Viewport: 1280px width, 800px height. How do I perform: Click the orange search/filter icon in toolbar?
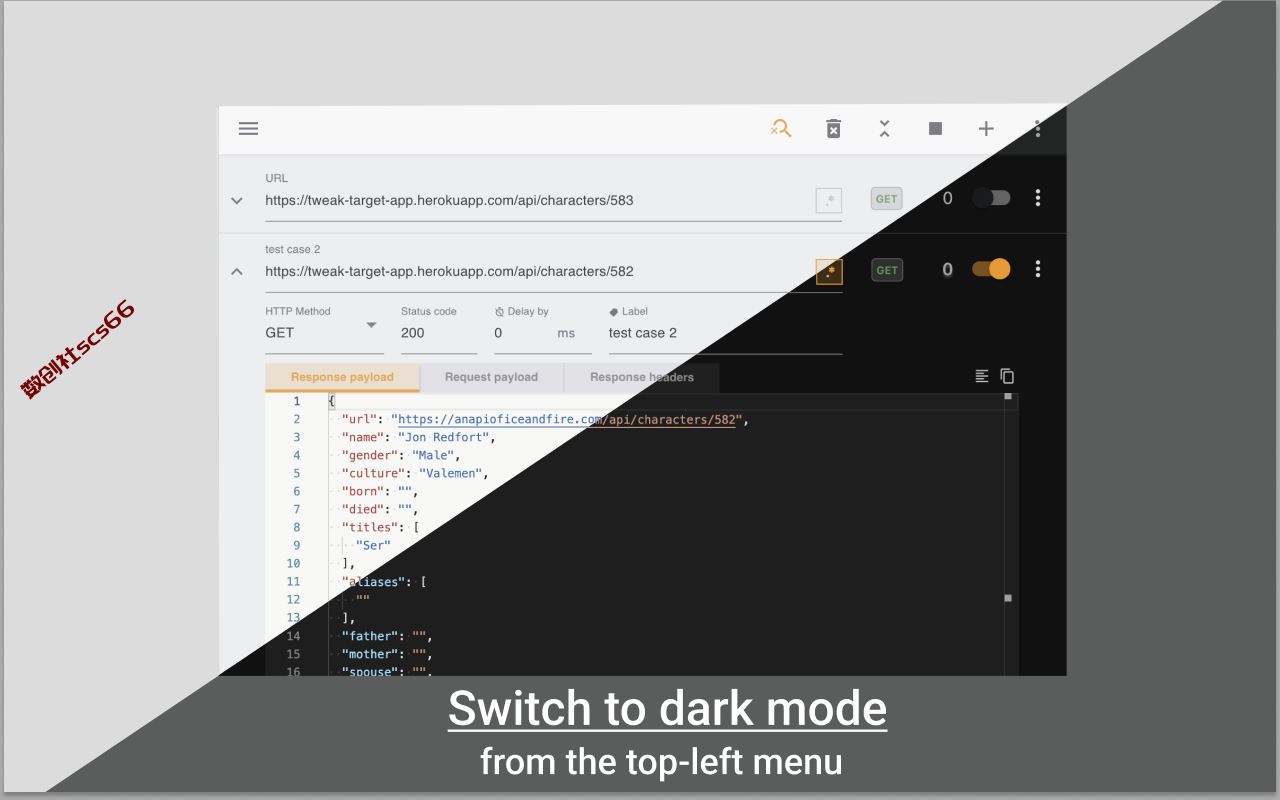[x=781, y=128]
